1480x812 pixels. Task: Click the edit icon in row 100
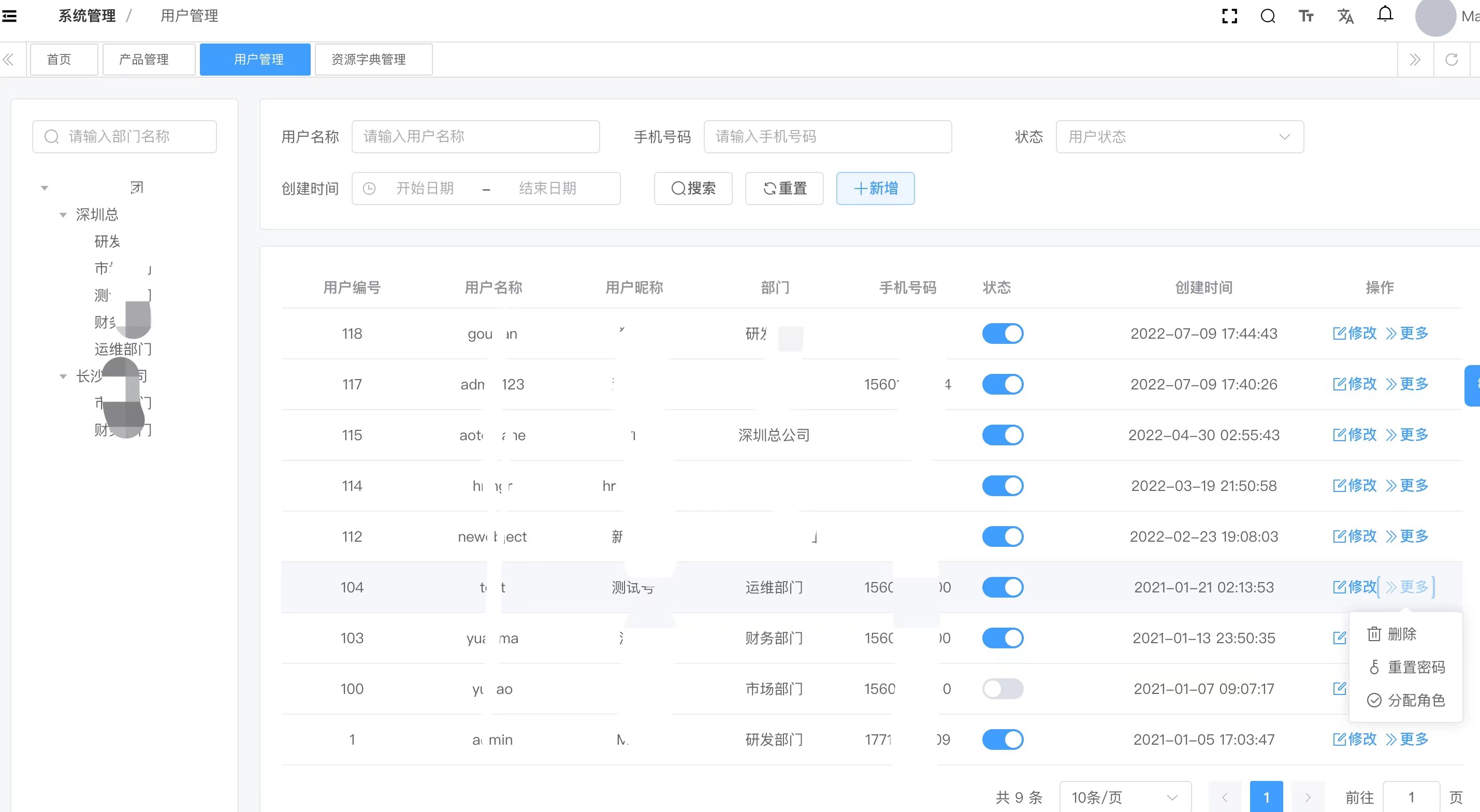tap(1339, 688)
